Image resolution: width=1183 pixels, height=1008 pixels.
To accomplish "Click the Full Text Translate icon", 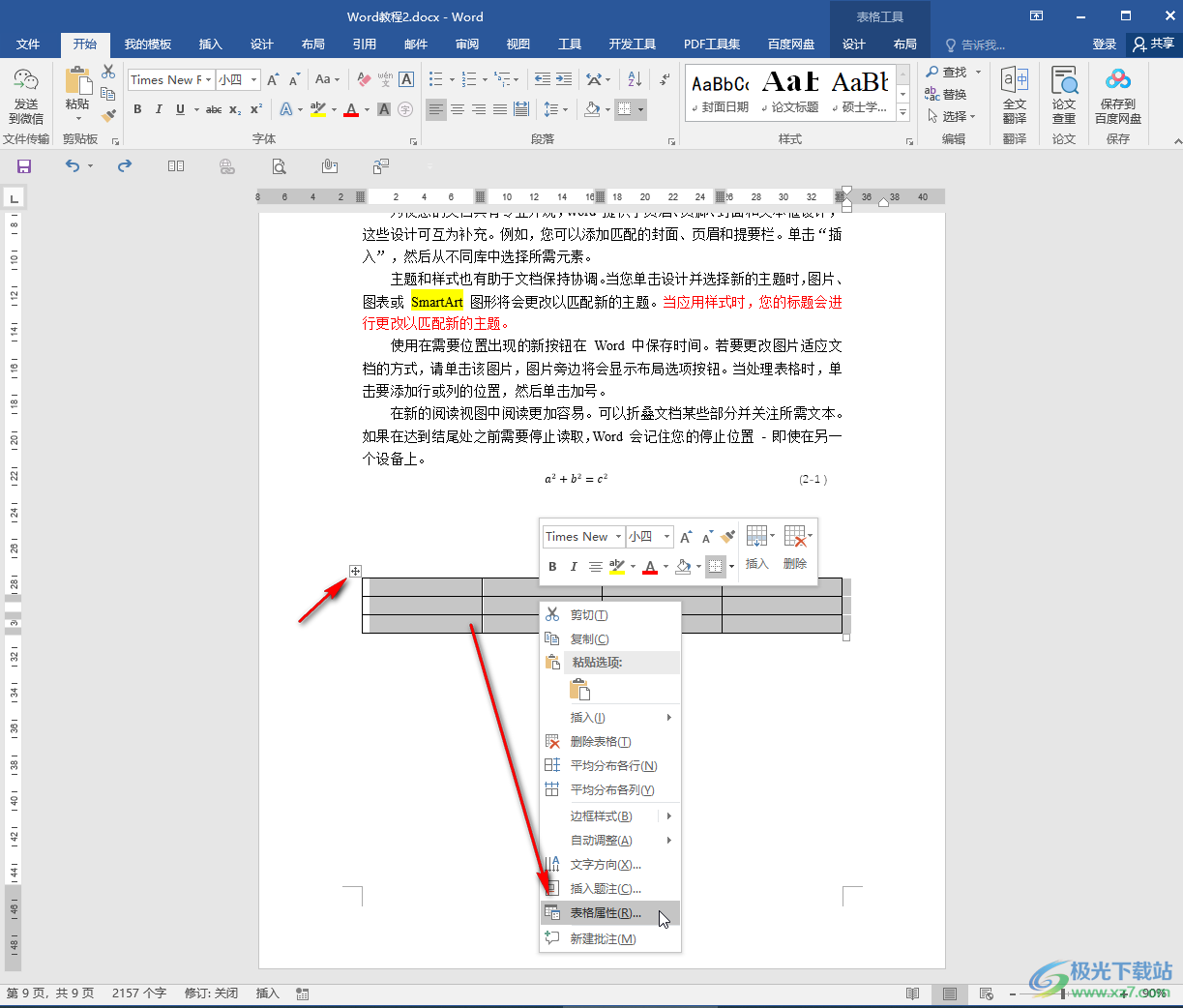I will tap(1015, 81).
